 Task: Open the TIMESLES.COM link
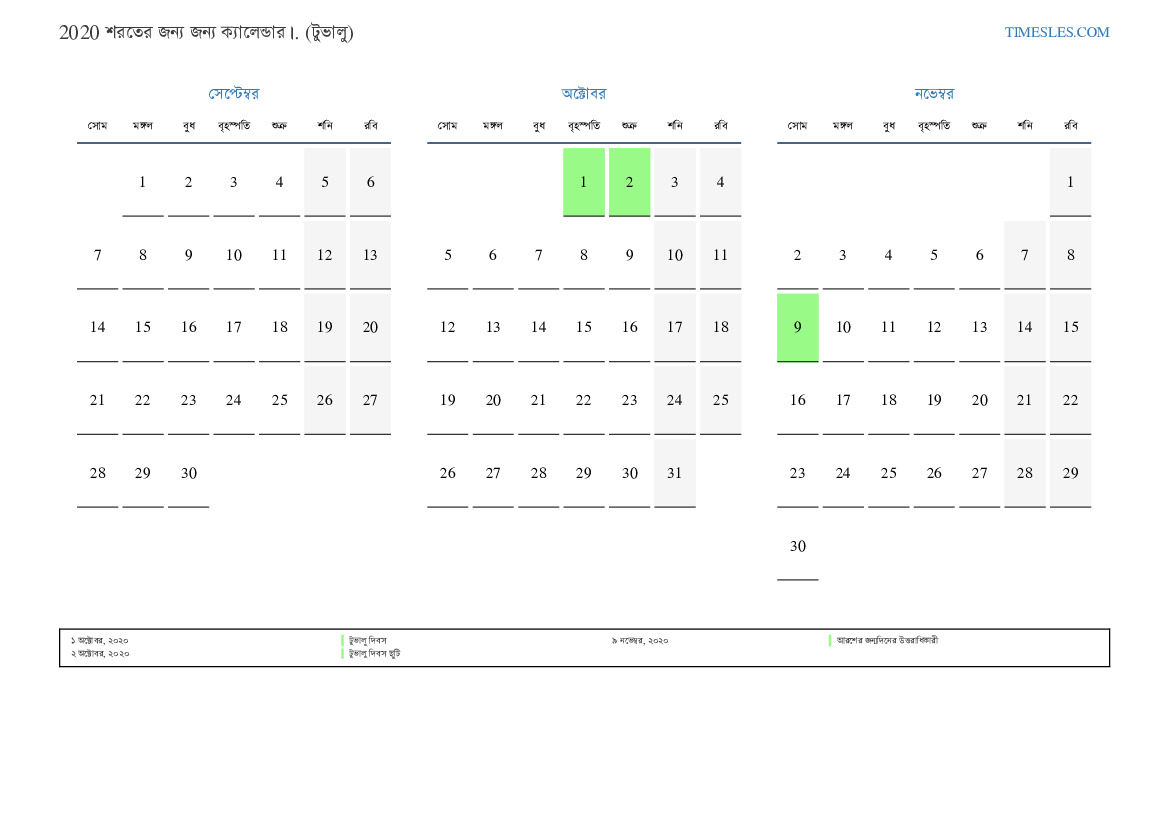1056,32
